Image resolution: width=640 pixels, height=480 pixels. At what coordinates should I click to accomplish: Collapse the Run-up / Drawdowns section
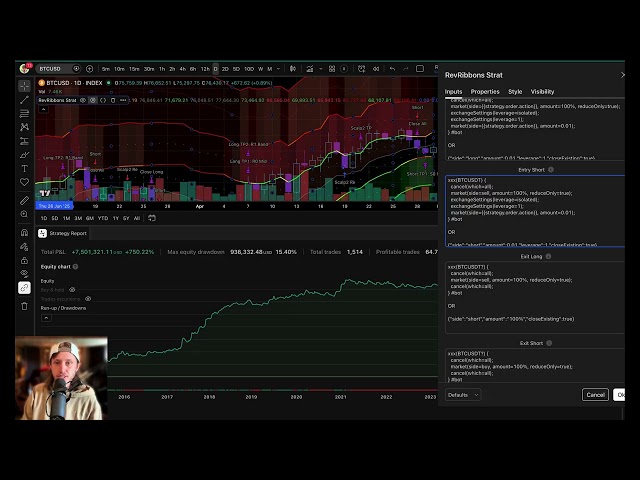tap(63, 308)
